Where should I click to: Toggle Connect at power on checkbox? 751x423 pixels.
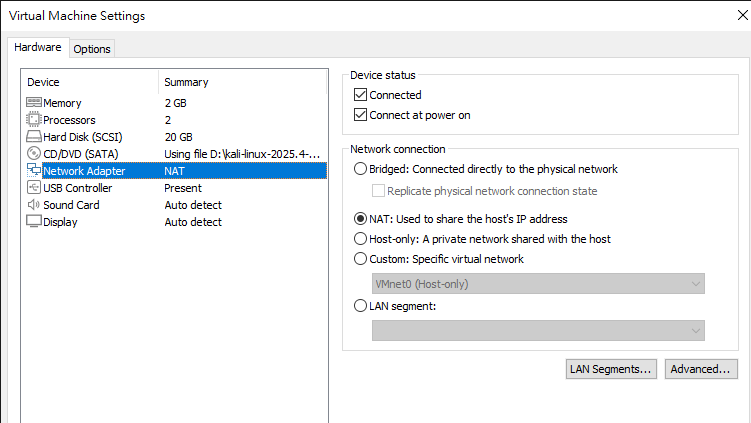click(x=361, y=115)
